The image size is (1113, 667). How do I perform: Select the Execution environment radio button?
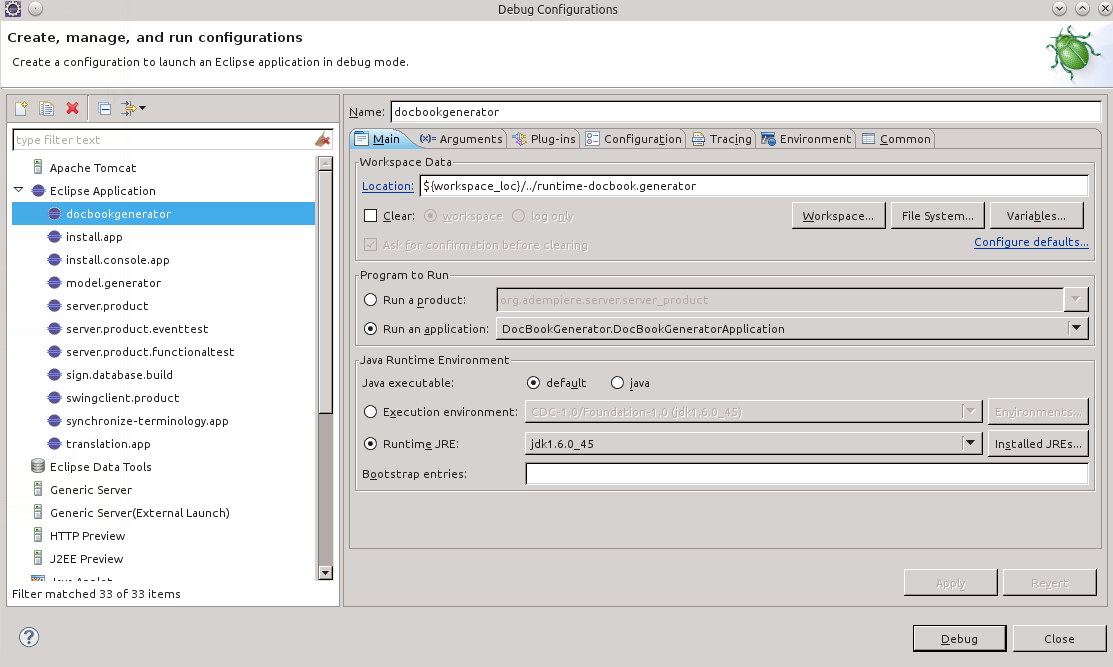pyautogui.click(x=371, y=412)
